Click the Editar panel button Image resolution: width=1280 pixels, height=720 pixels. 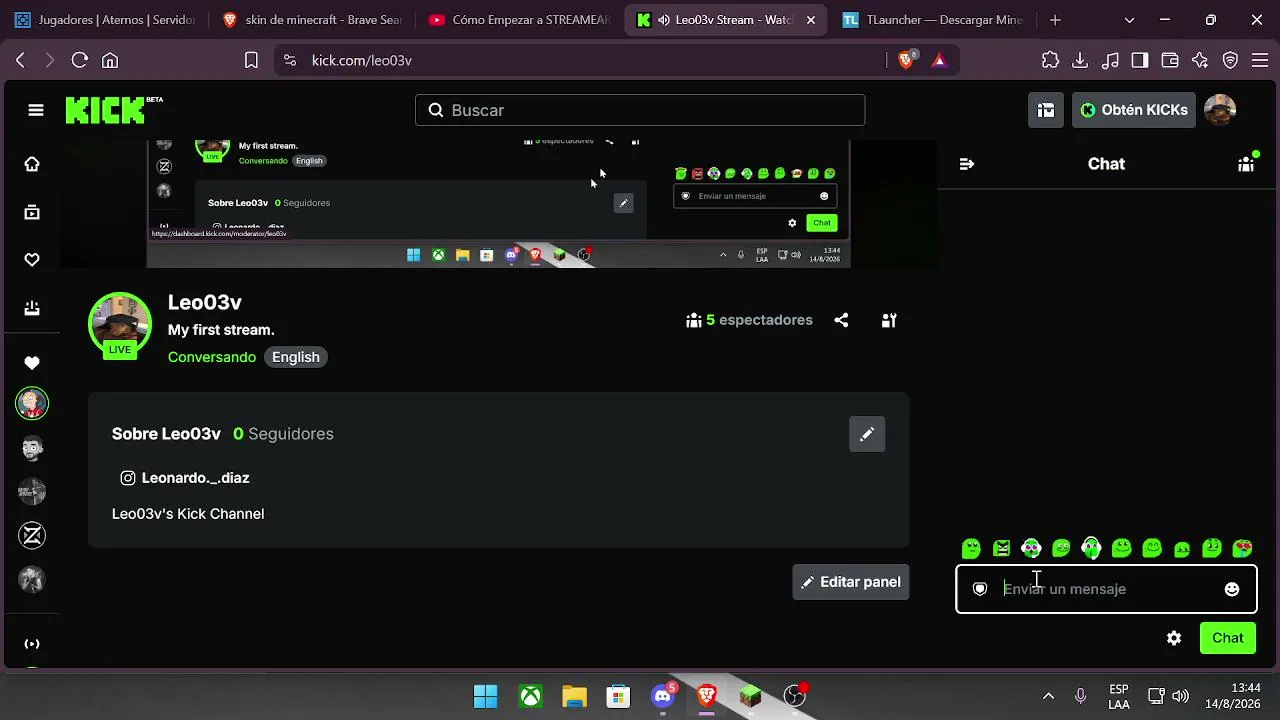tap(851, 582)
